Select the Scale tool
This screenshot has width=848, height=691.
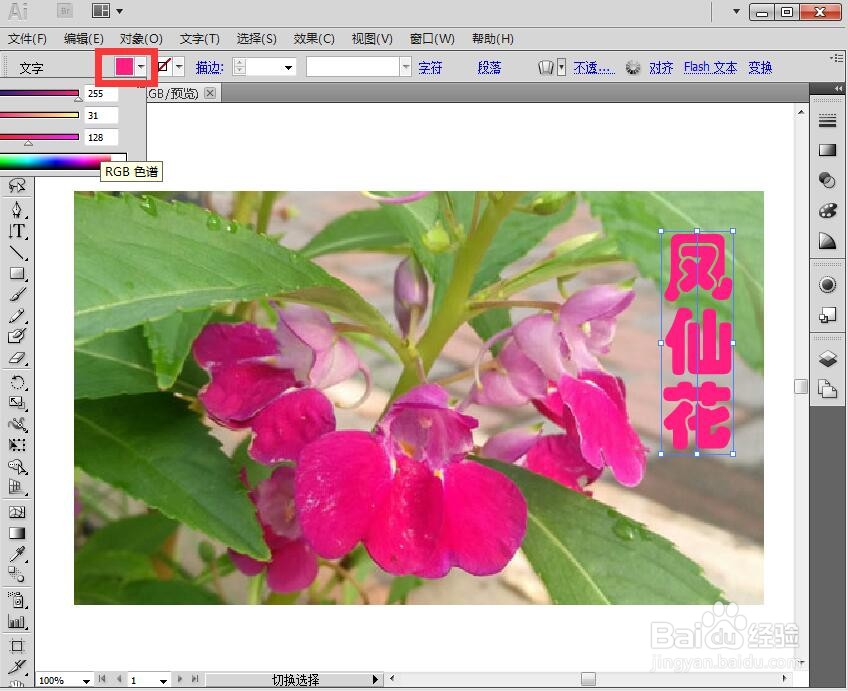coord(17,403)
